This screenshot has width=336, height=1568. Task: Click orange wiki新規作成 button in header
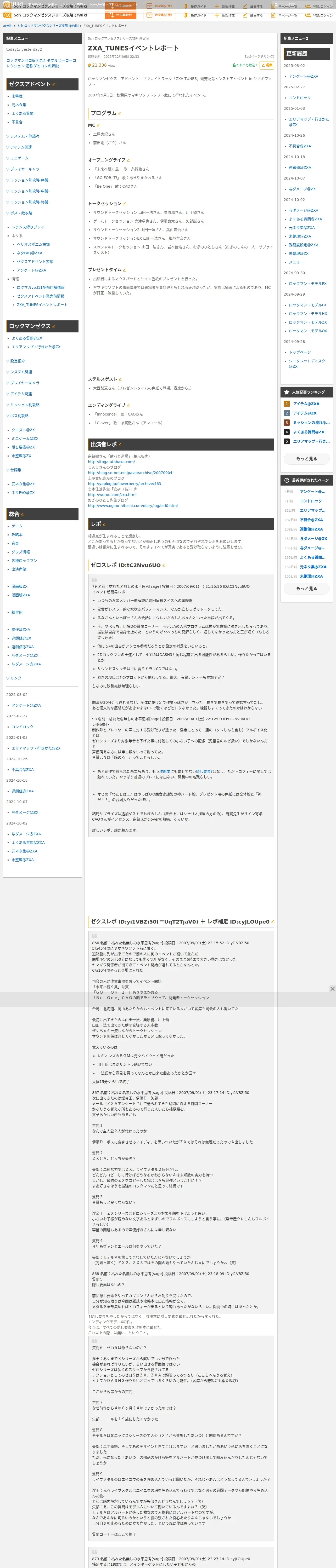point(121,15)
